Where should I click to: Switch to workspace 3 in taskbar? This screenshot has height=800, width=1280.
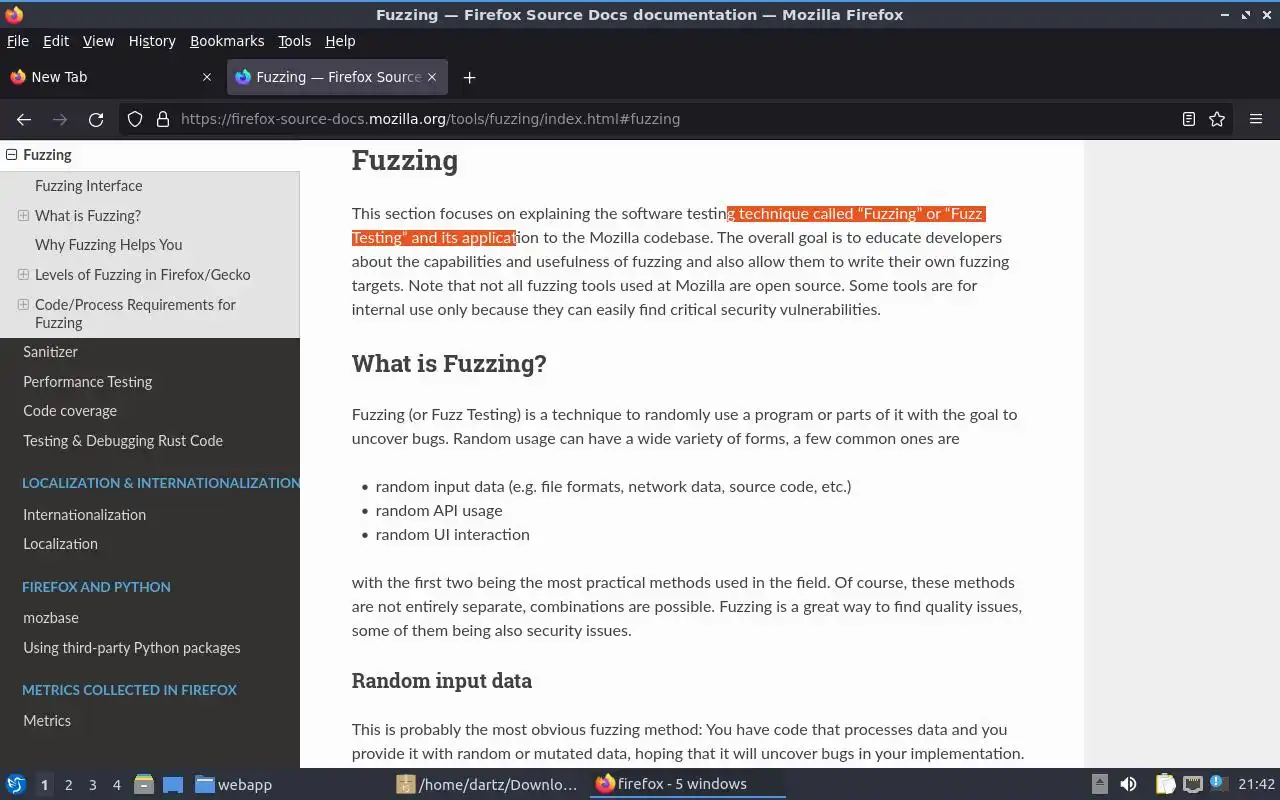tap(92, 785)
